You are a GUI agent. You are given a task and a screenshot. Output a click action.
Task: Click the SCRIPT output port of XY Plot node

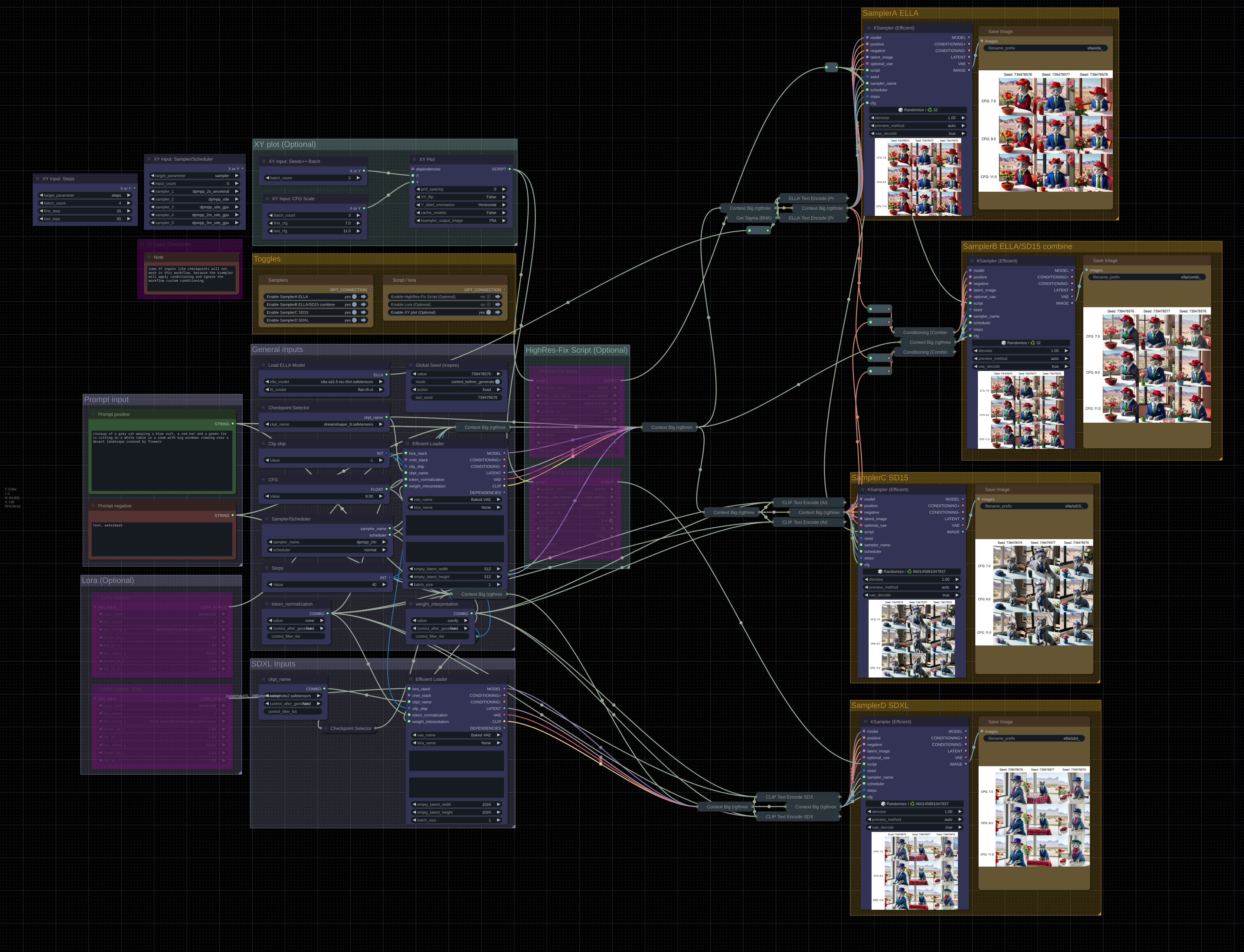510,169
